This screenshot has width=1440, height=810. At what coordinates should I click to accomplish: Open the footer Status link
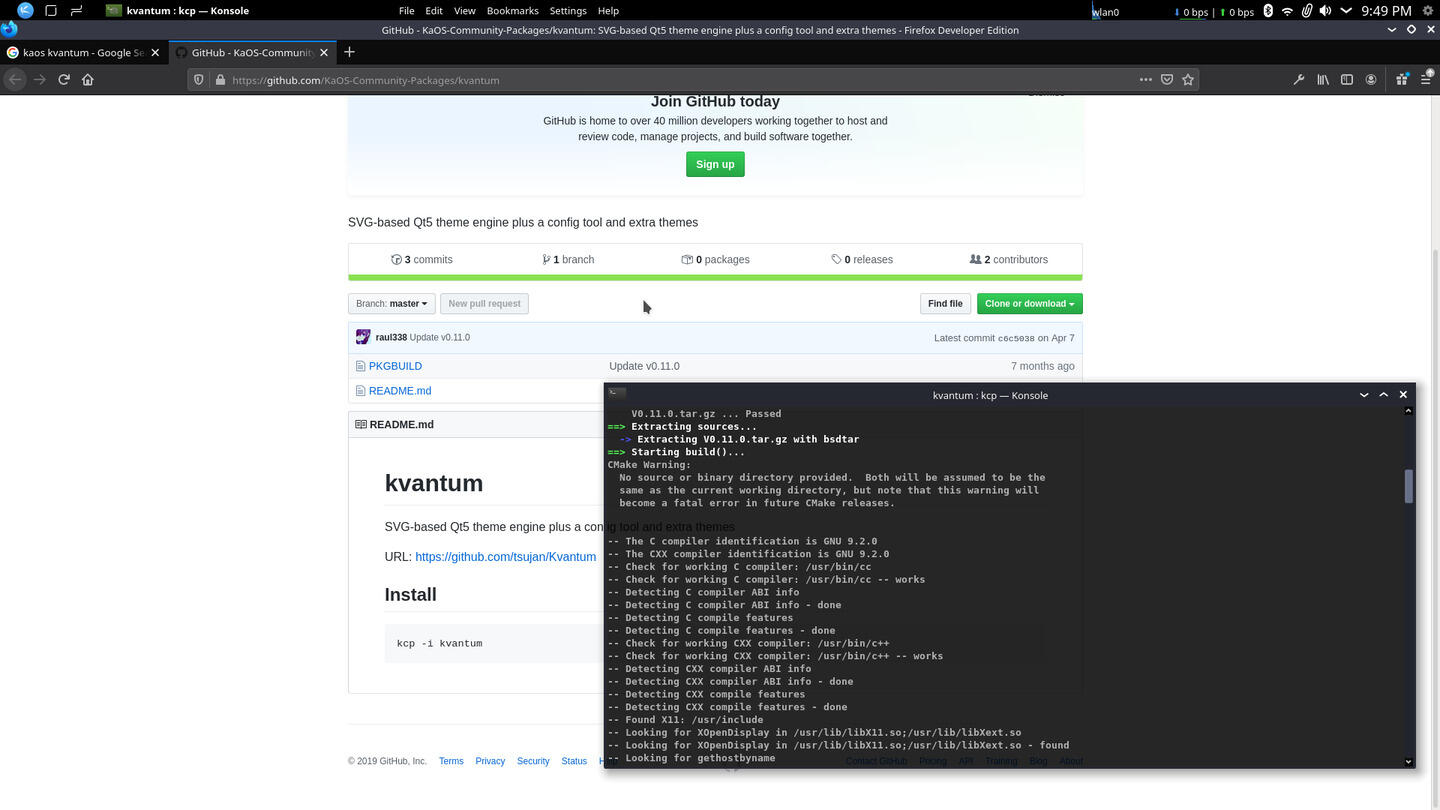tap(574, 761)
